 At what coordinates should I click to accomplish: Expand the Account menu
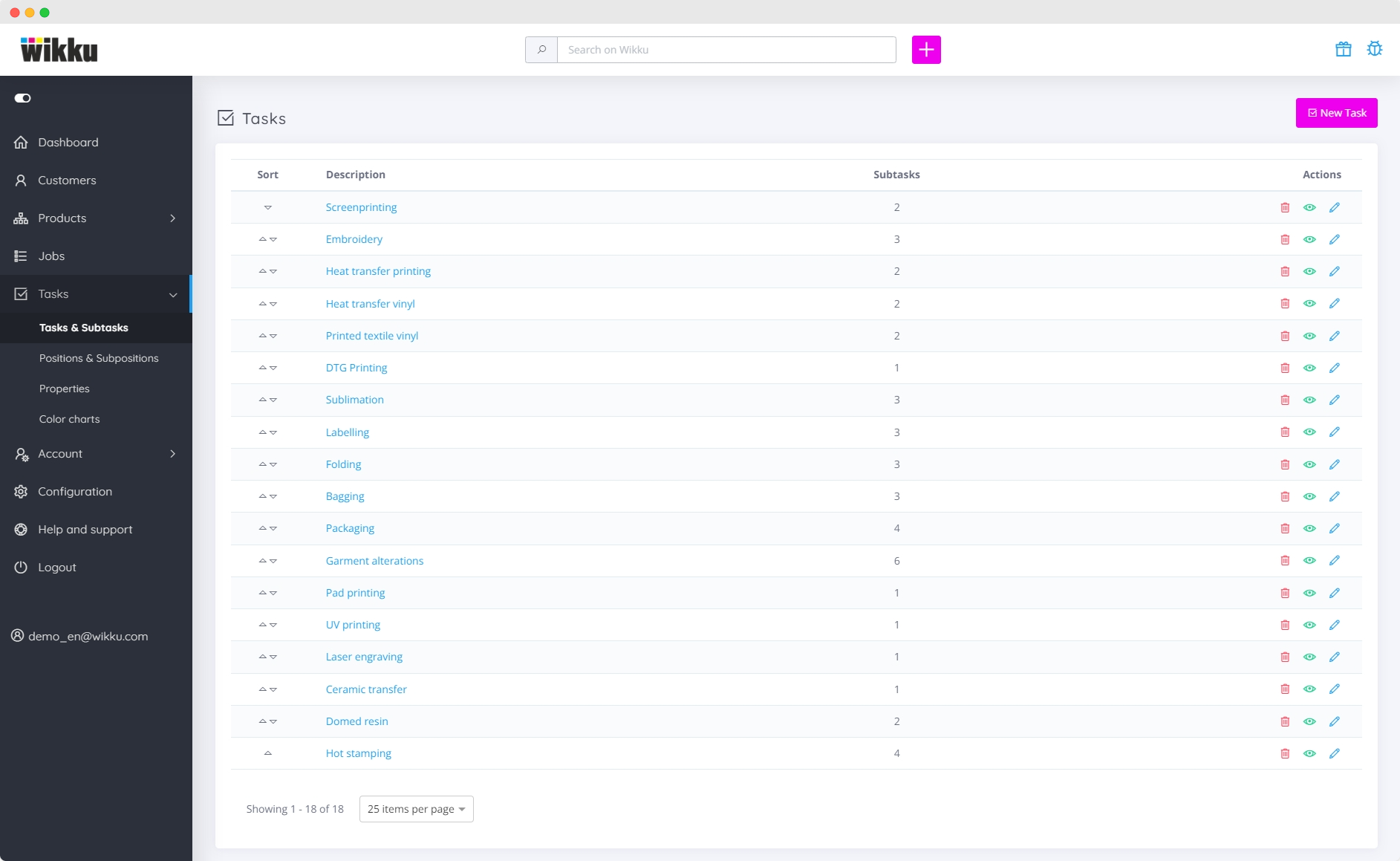pyautogui.click(x=60, y=453)
